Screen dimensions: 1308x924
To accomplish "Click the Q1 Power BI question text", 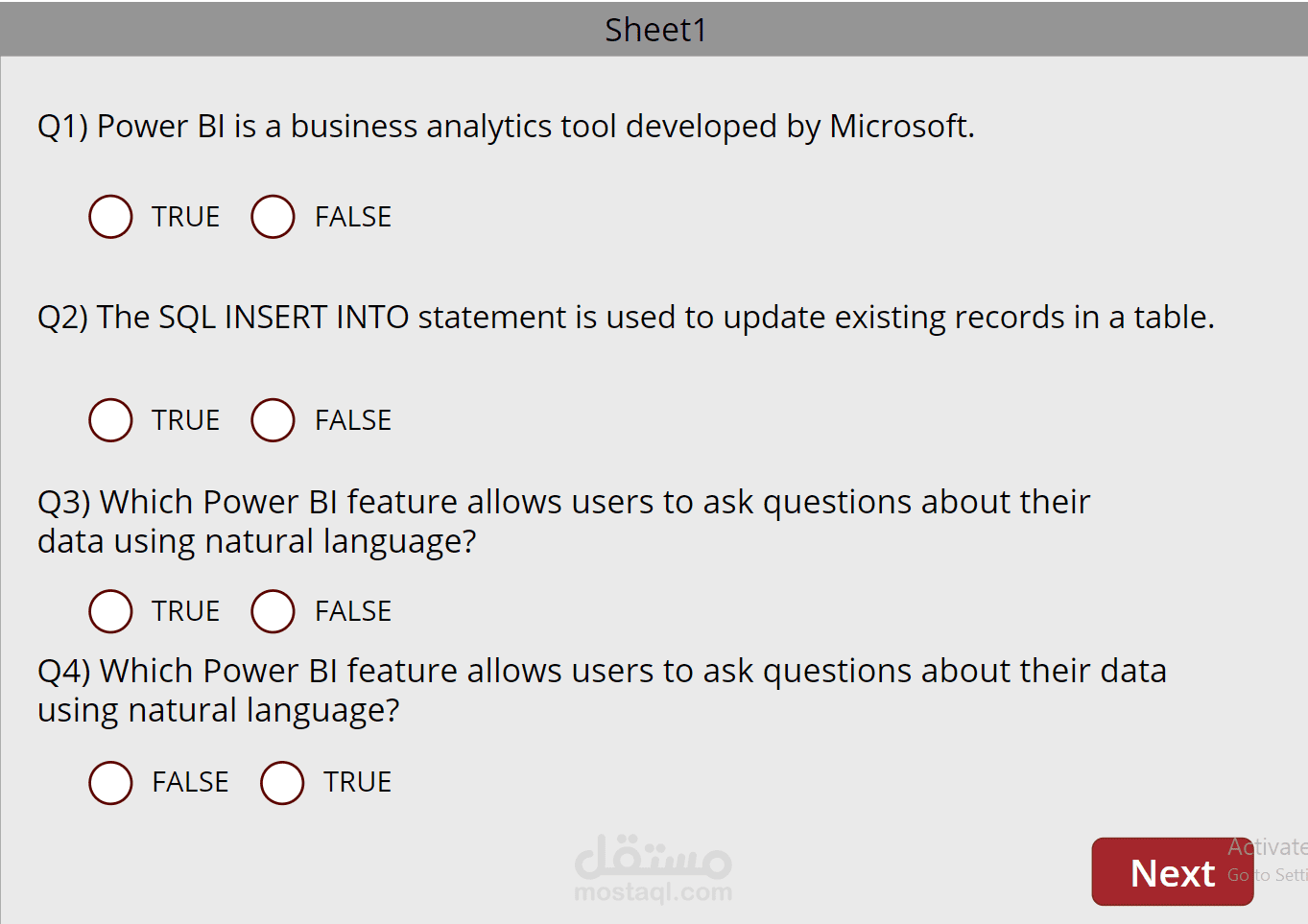I will 506,127.
